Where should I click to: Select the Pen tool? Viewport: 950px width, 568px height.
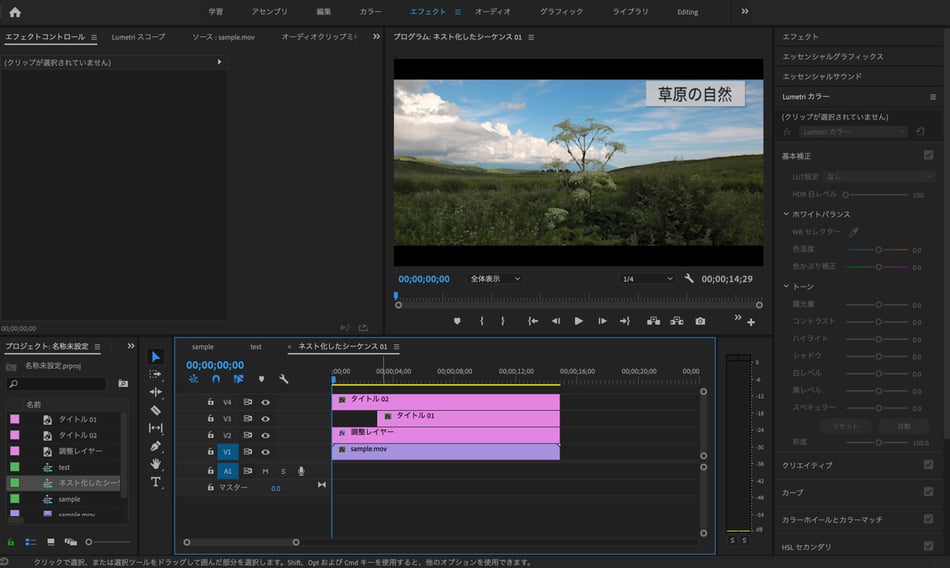click(x=156, y=446)
